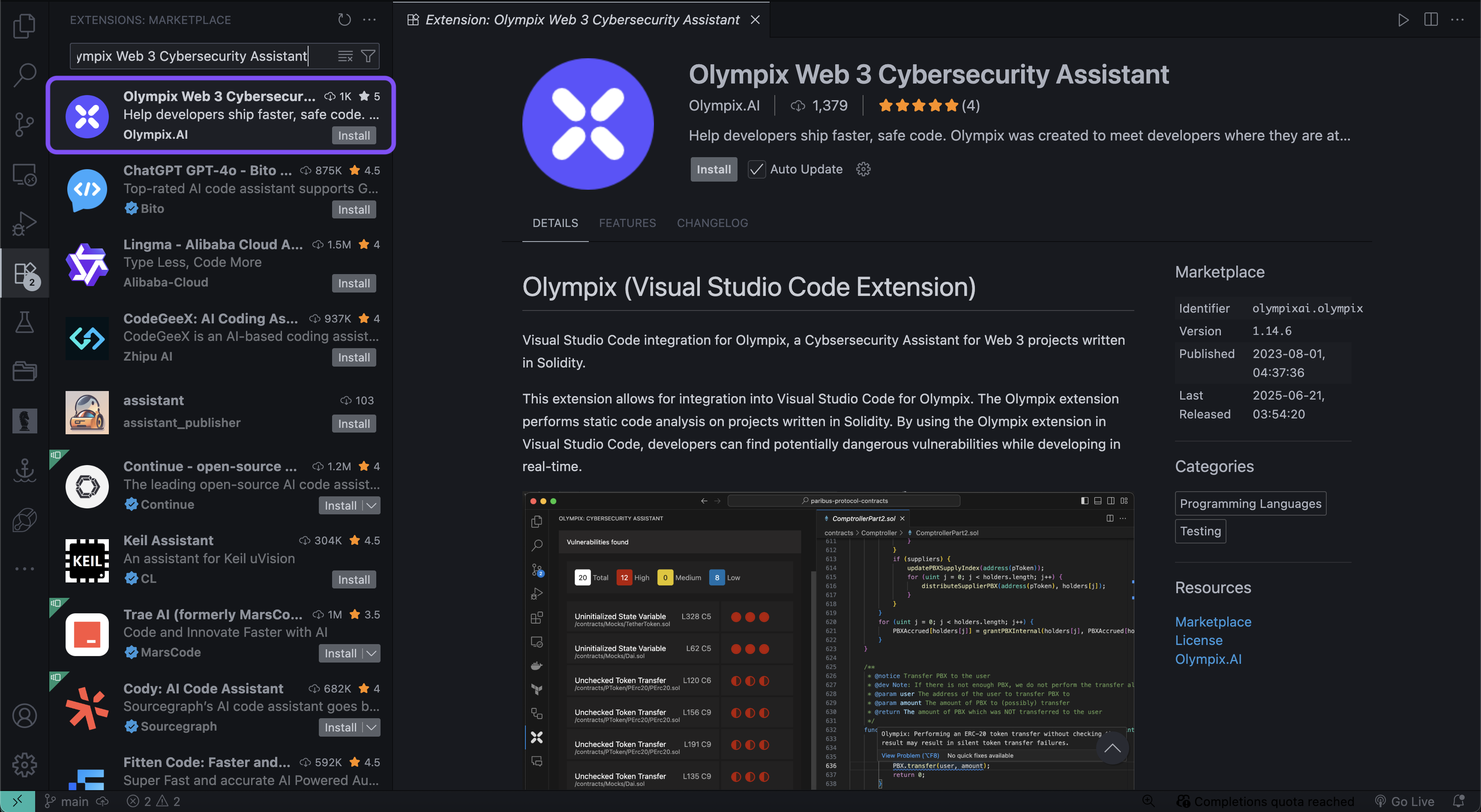The height and width of the screenshot is (812, 1481).
Task: Install CodeGeeX extension
Action: [354, 358]
